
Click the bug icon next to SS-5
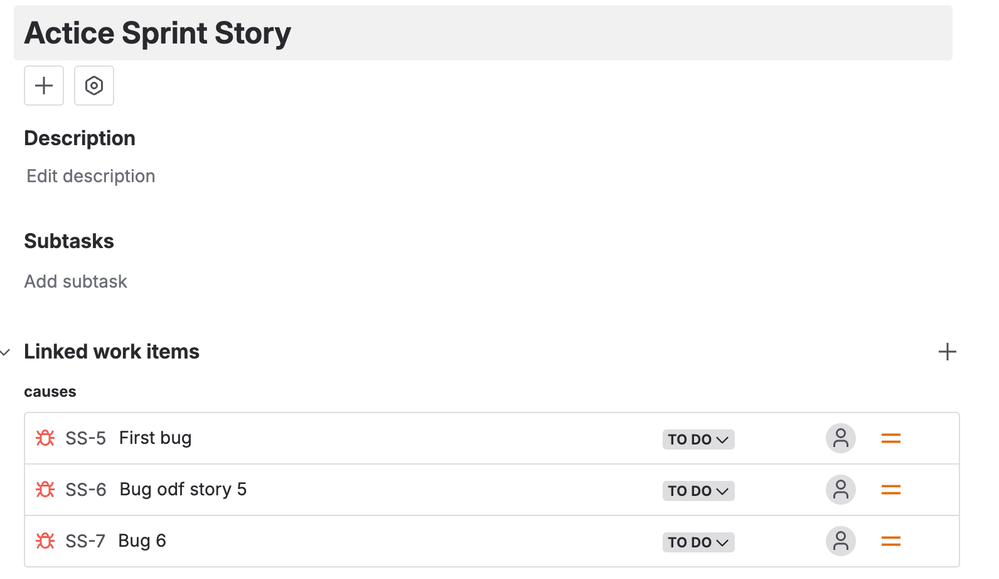click(44, 438)
